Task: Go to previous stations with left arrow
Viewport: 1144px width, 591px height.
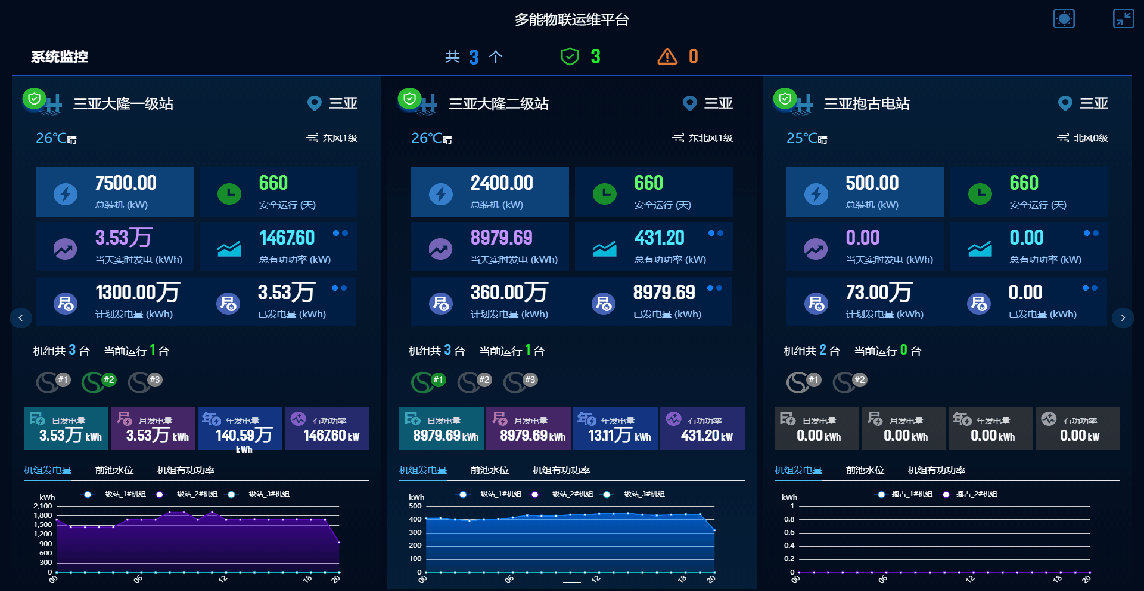Action: coord(20,317)
